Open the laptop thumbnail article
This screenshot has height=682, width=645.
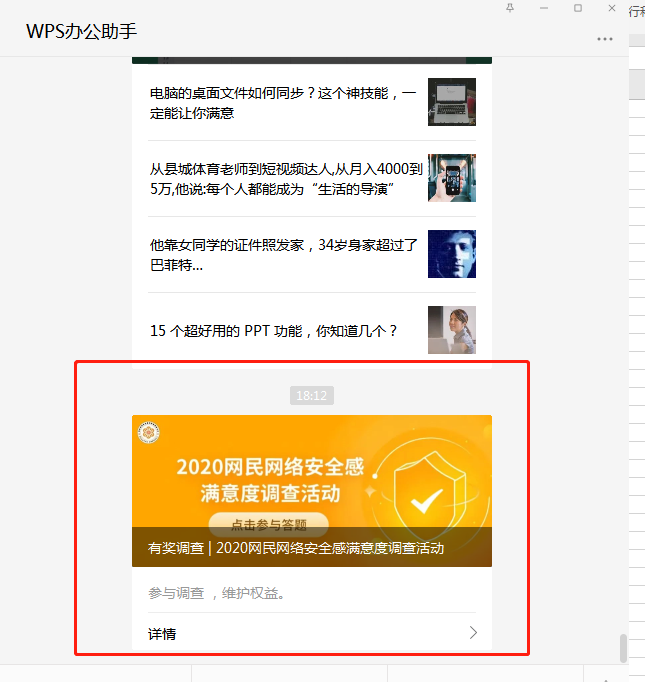[x=451, y=102]
